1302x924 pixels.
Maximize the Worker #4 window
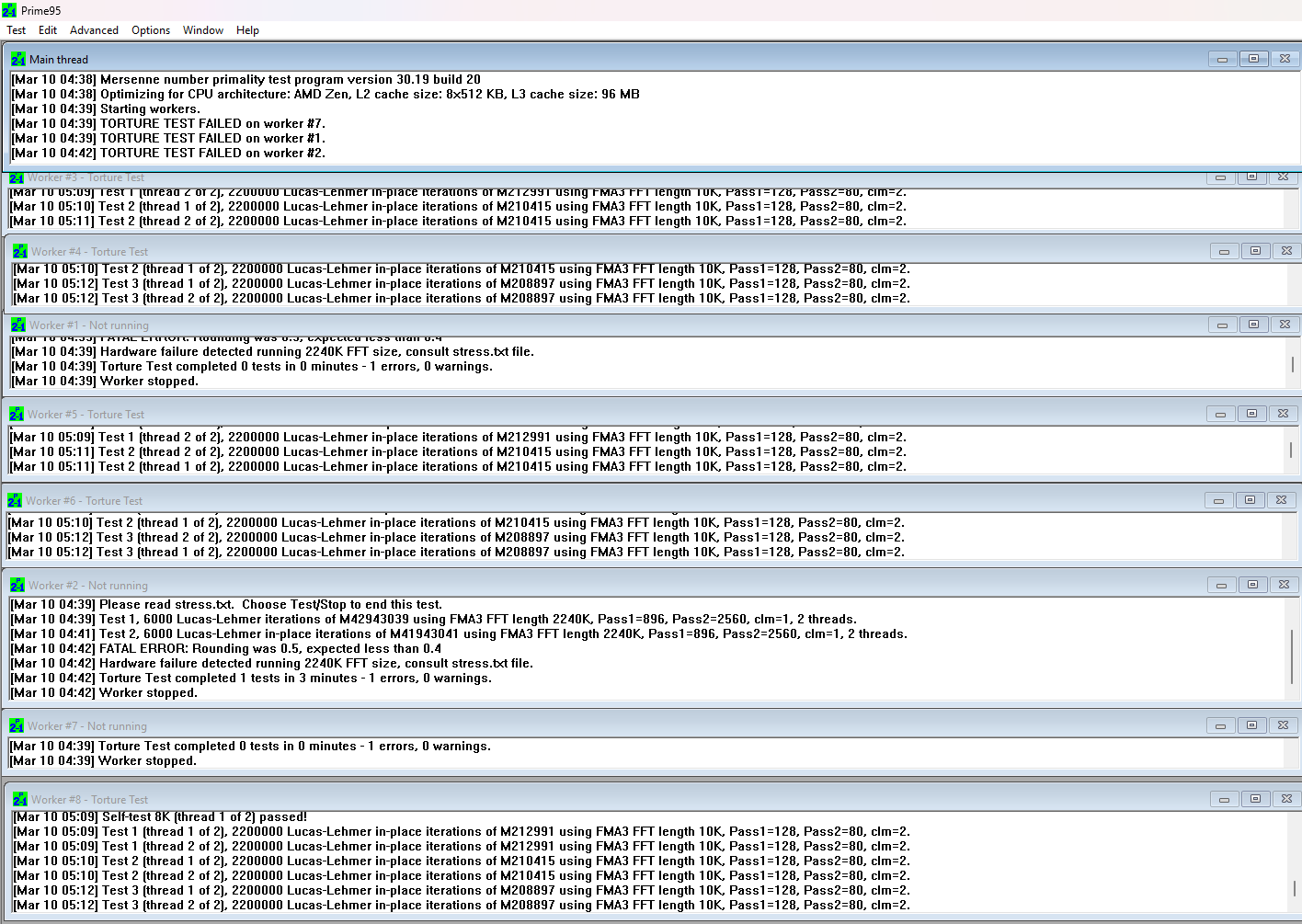(x=1255, y=251)
